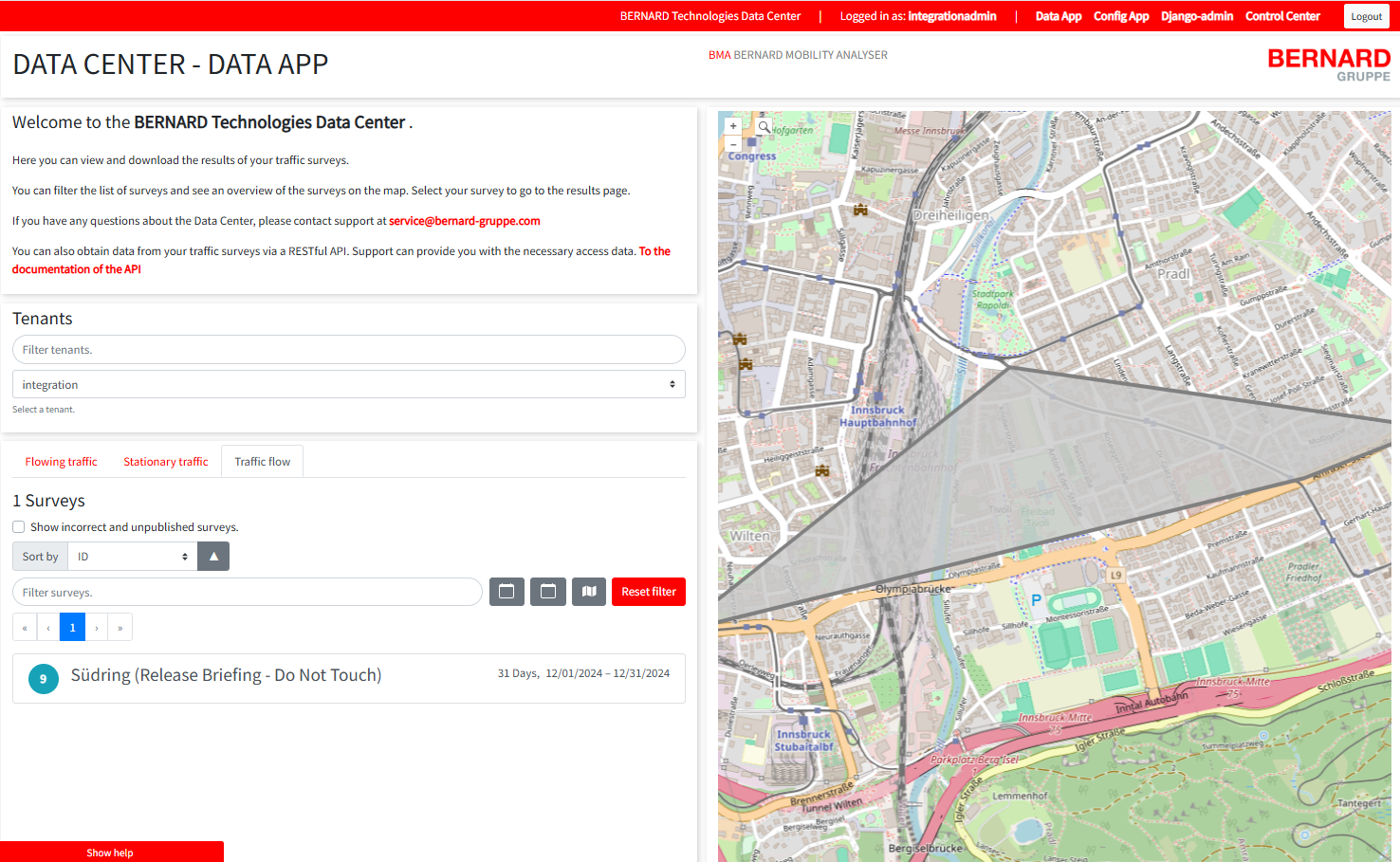
Task: Go to last page of surveys
Action: 120,628
